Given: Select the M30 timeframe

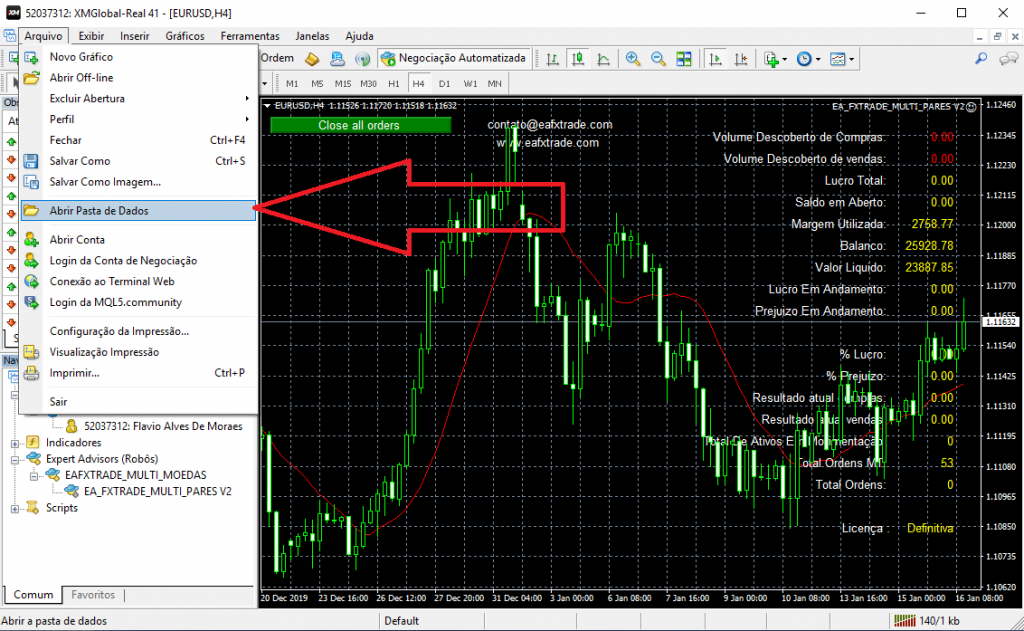Looking at the screenshot, I should click(x=368, y=84).
